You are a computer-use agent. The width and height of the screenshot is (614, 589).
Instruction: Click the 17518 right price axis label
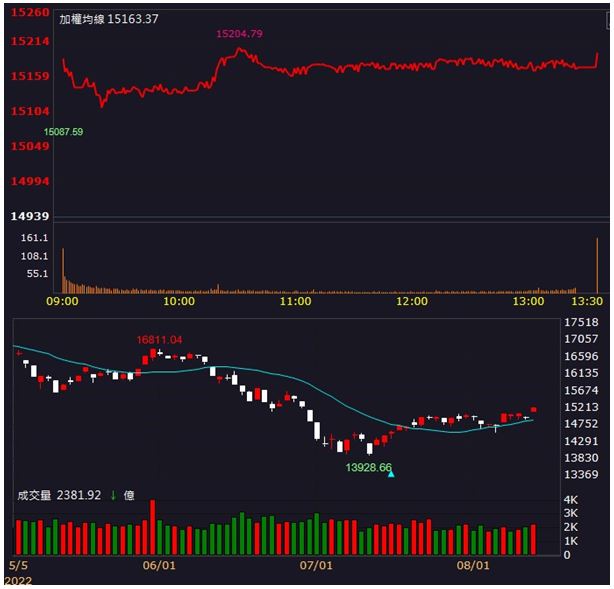[x=581, y=322]
